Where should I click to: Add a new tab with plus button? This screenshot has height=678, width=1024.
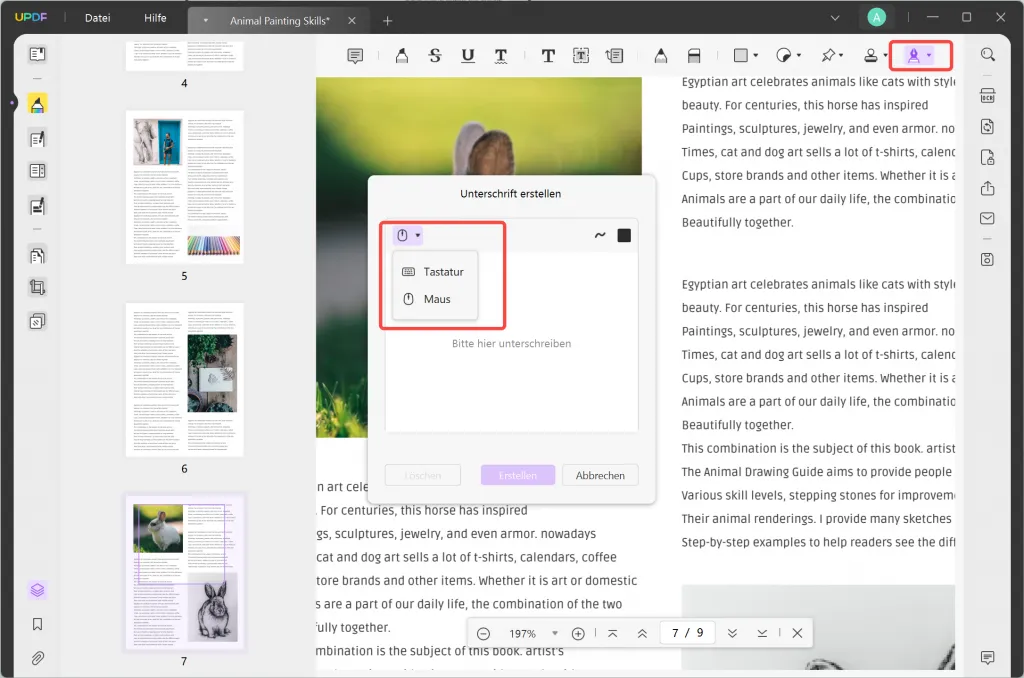pos(387,21)
